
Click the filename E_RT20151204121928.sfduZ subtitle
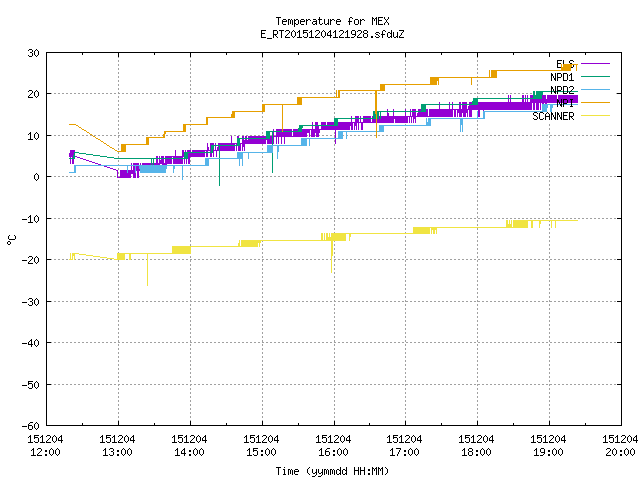[332, 34]
